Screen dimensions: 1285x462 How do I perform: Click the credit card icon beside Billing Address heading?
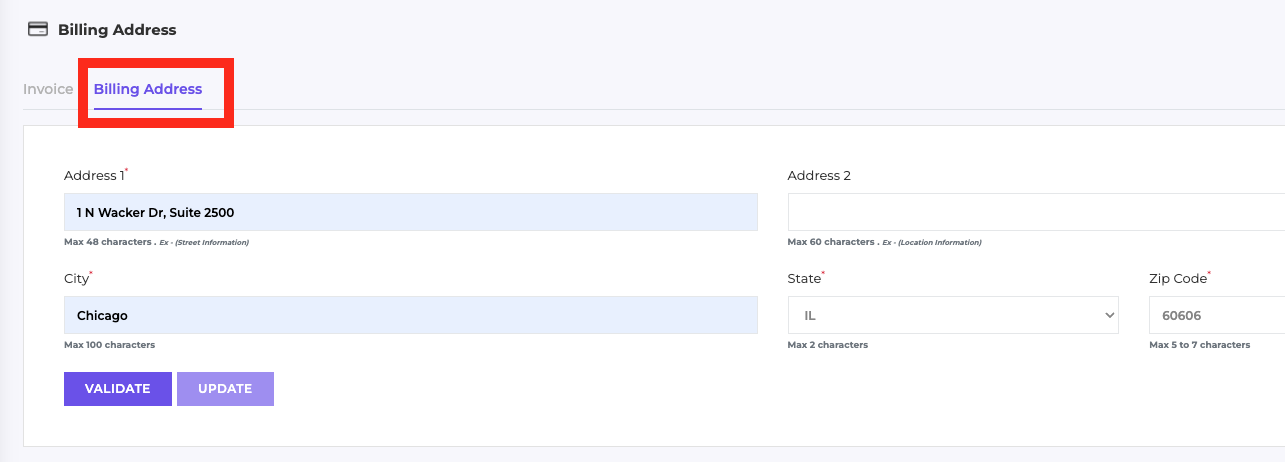pos(37,29)
